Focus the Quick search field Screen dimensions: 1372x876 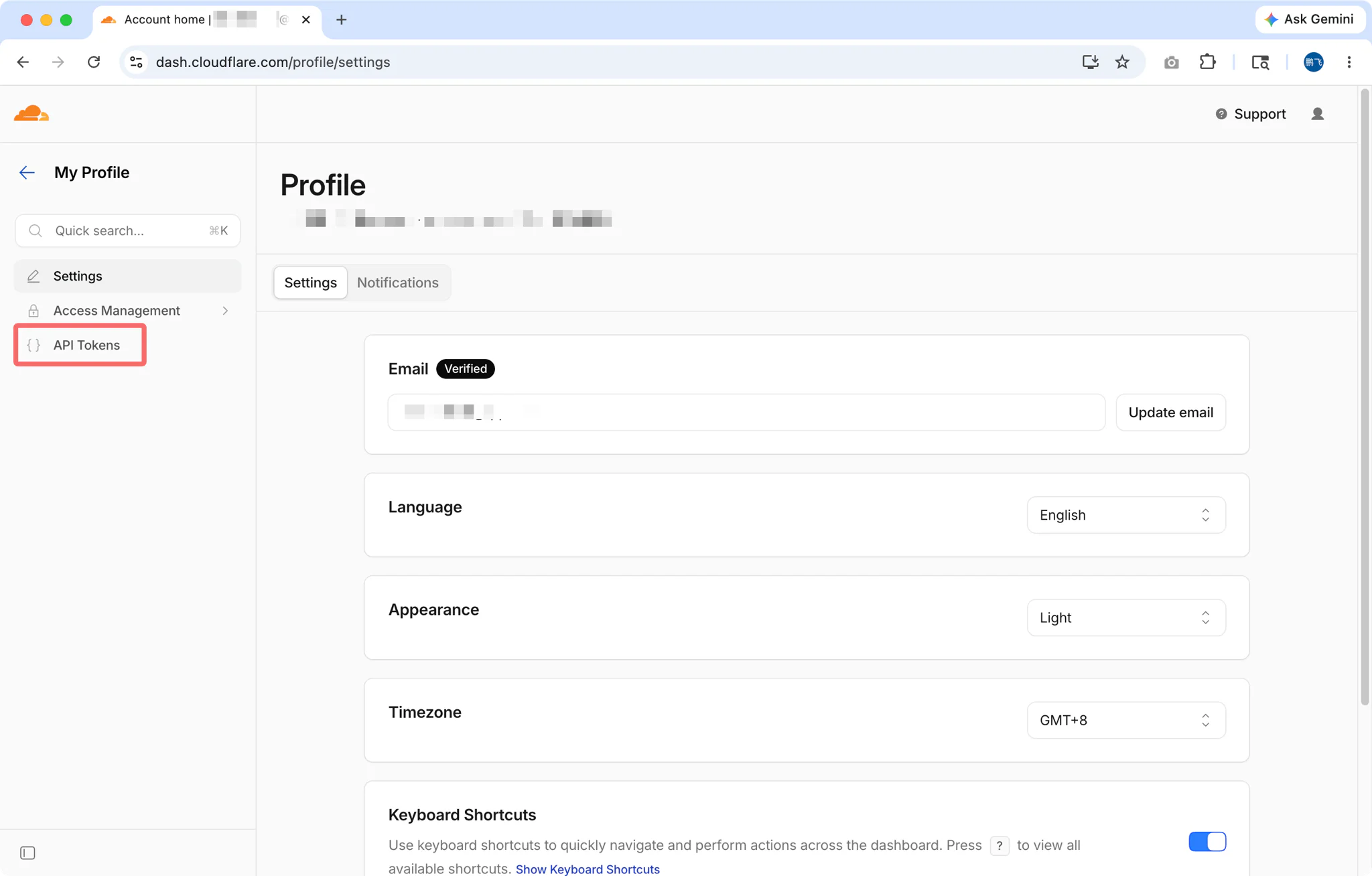127,230
